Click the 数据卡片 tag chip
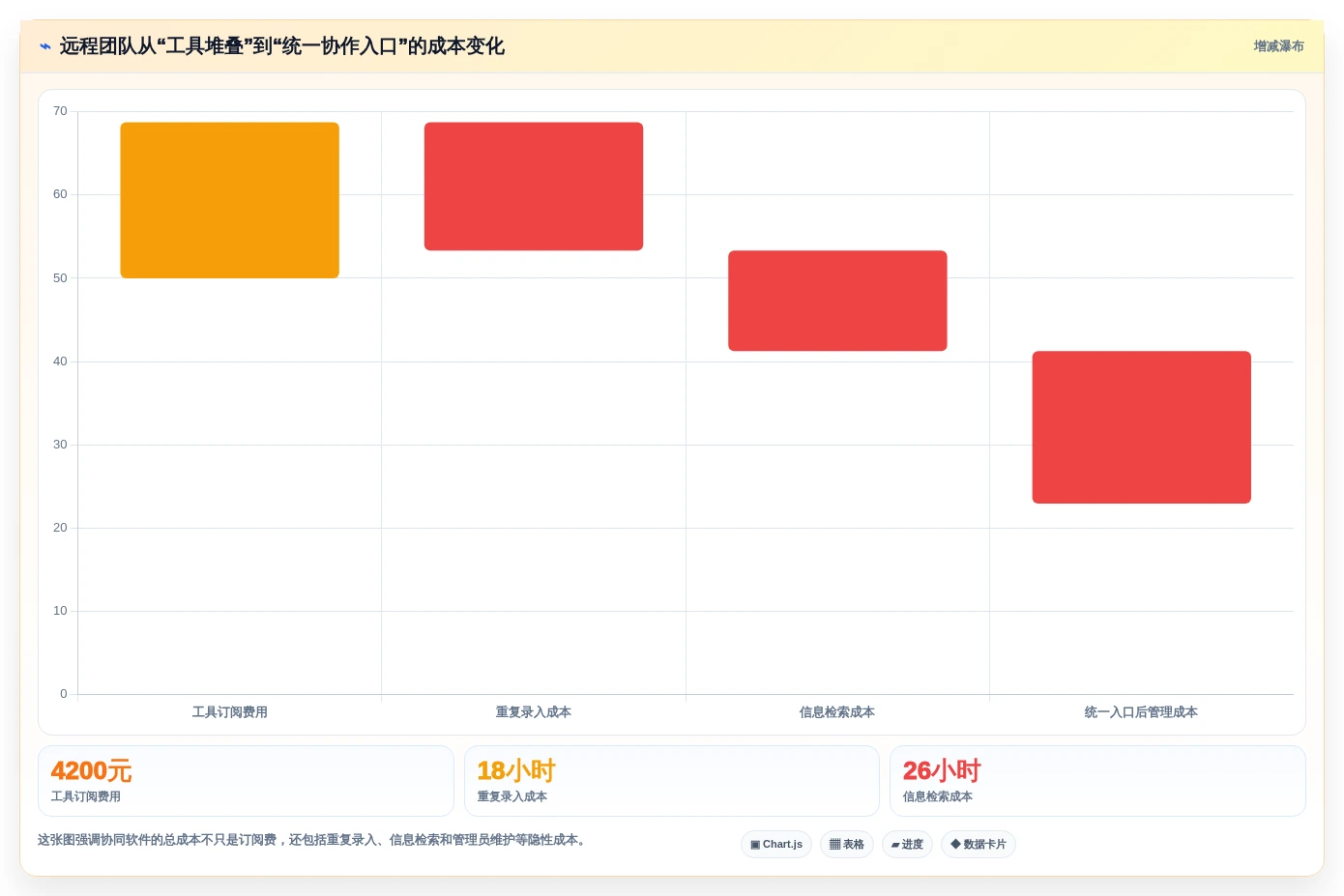Viewport: 1344px width, 896px height. point(979,844)
